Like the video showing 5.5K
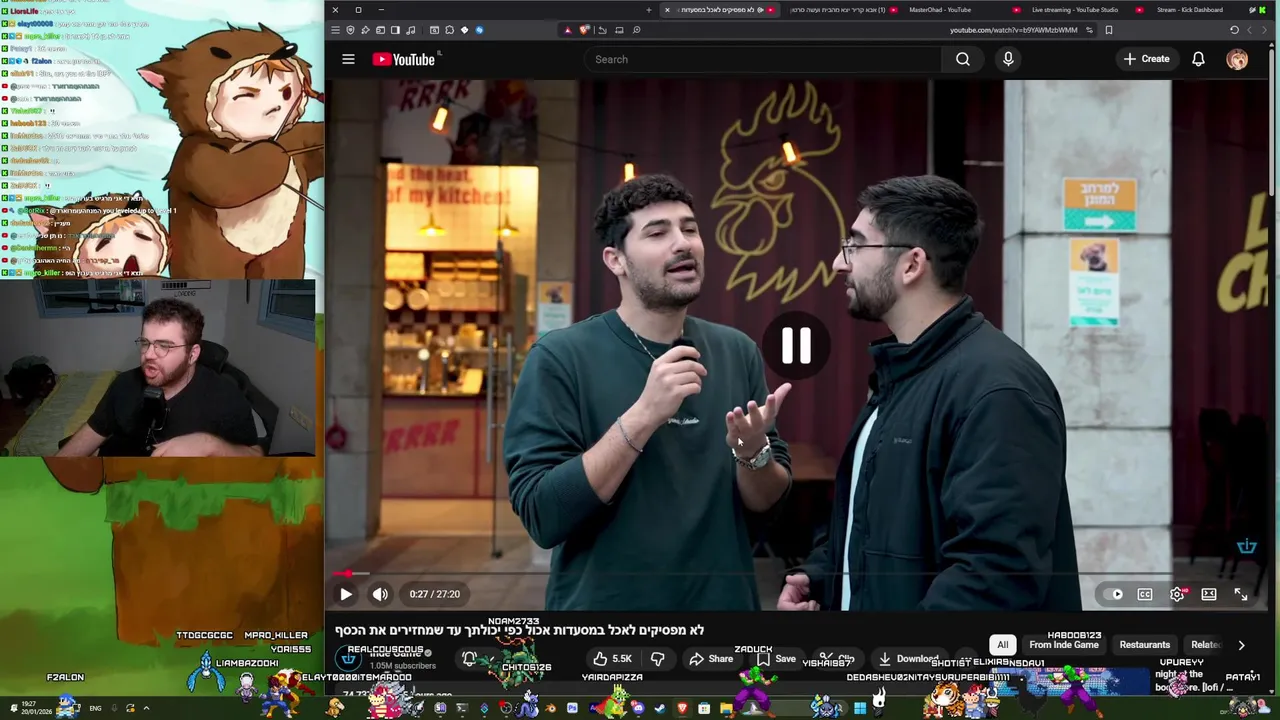Screen dimensions: 1280x720 (x=611, y=659)
